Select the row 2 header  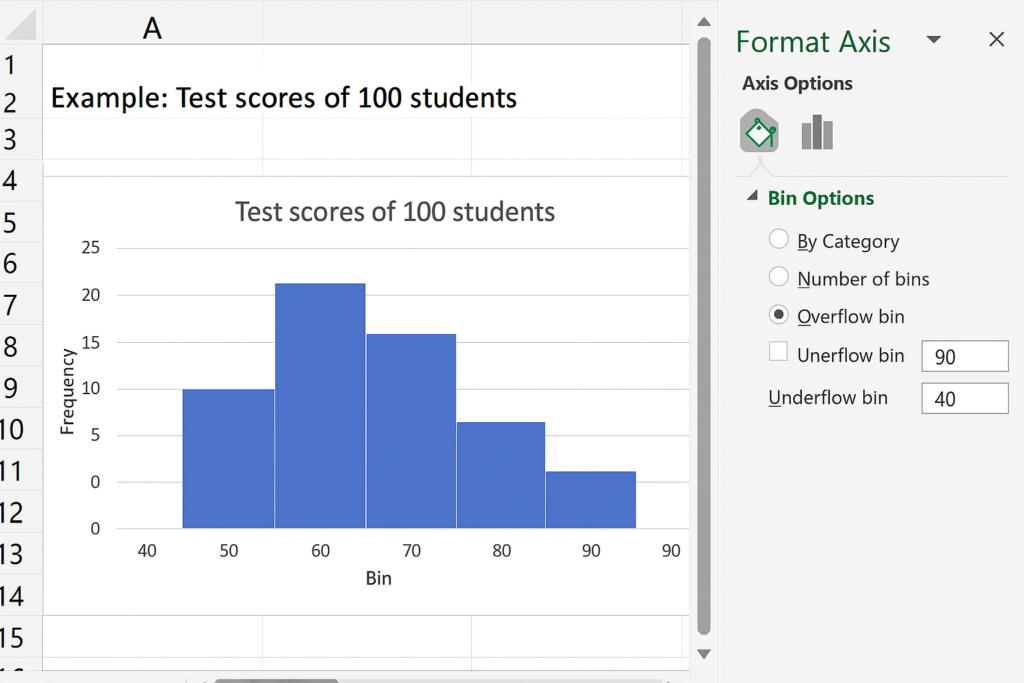(x=12, y=103)
